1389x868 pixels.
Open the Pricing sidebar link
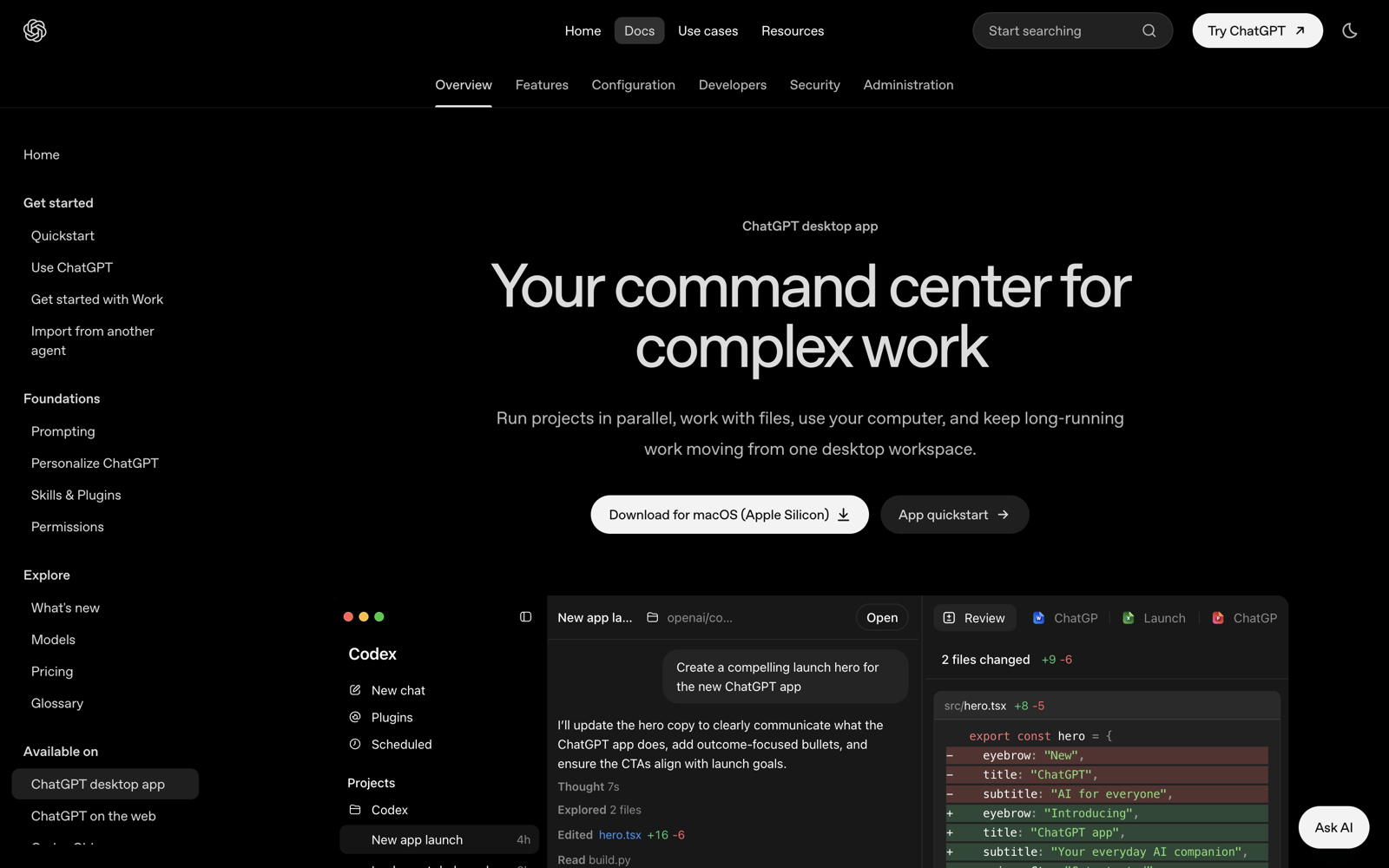click(52, 672)
